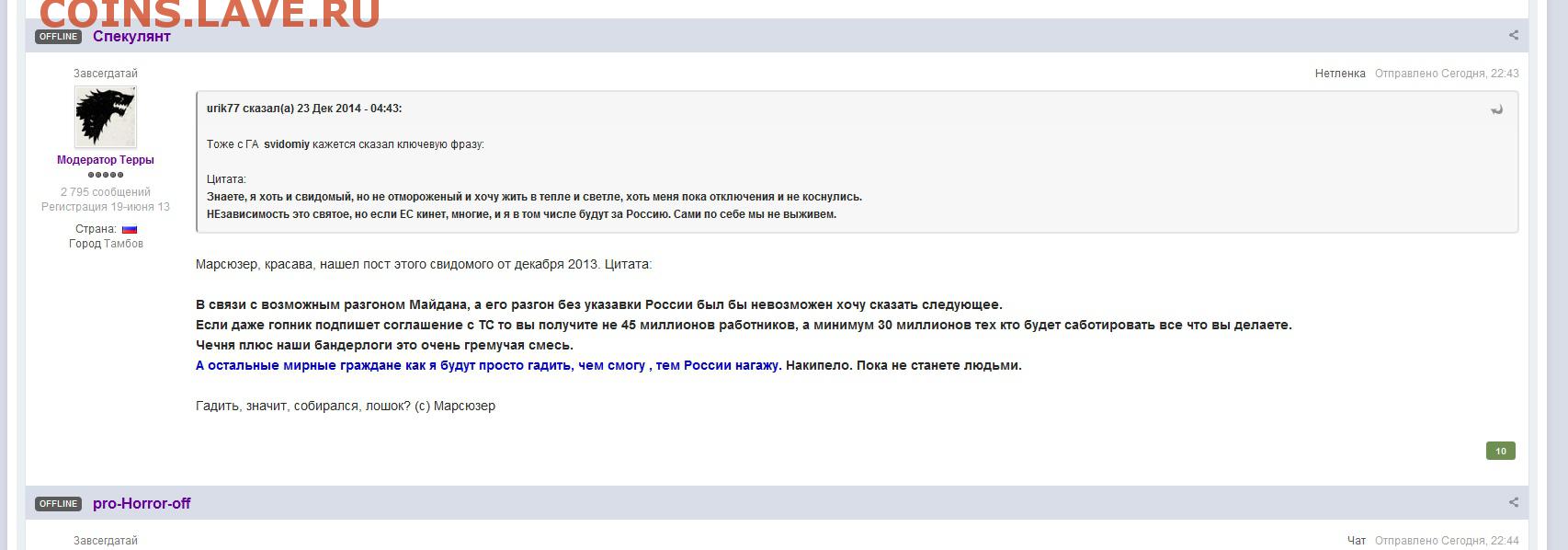Click 'Город Тамбов' text
Screen dimensions: 1568x550
click(x=106, y=244)
